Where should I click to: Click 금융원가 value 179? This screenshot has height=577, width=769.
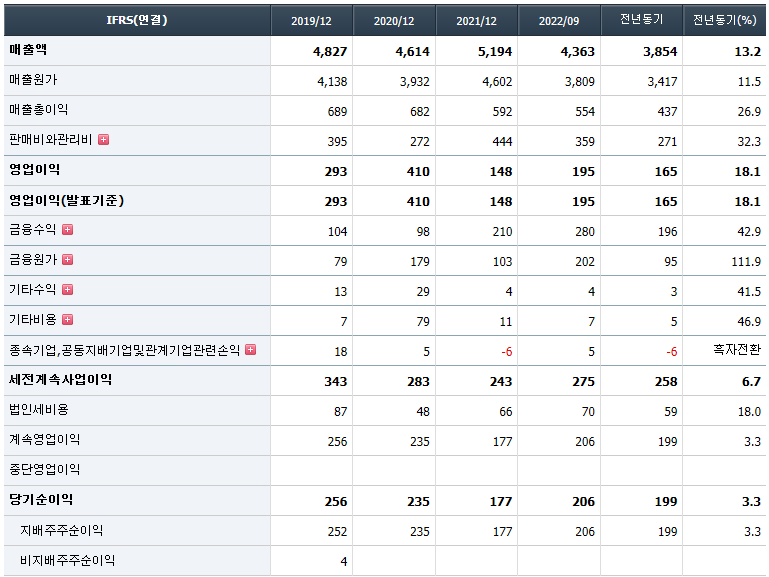tap(420, 262)
